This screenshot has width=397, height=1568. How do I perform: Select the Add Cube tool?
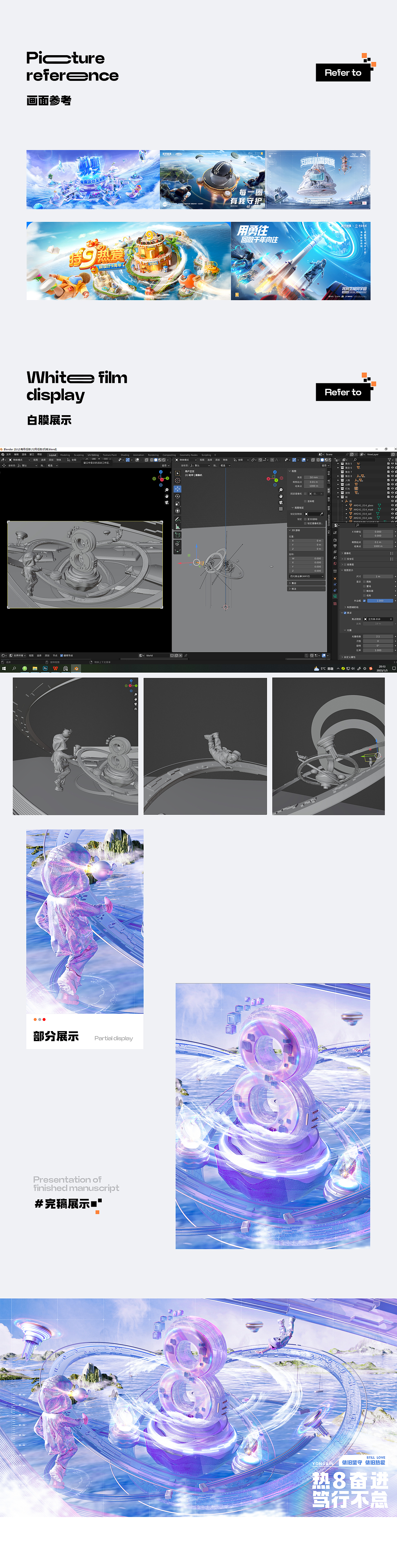(178, 536)
